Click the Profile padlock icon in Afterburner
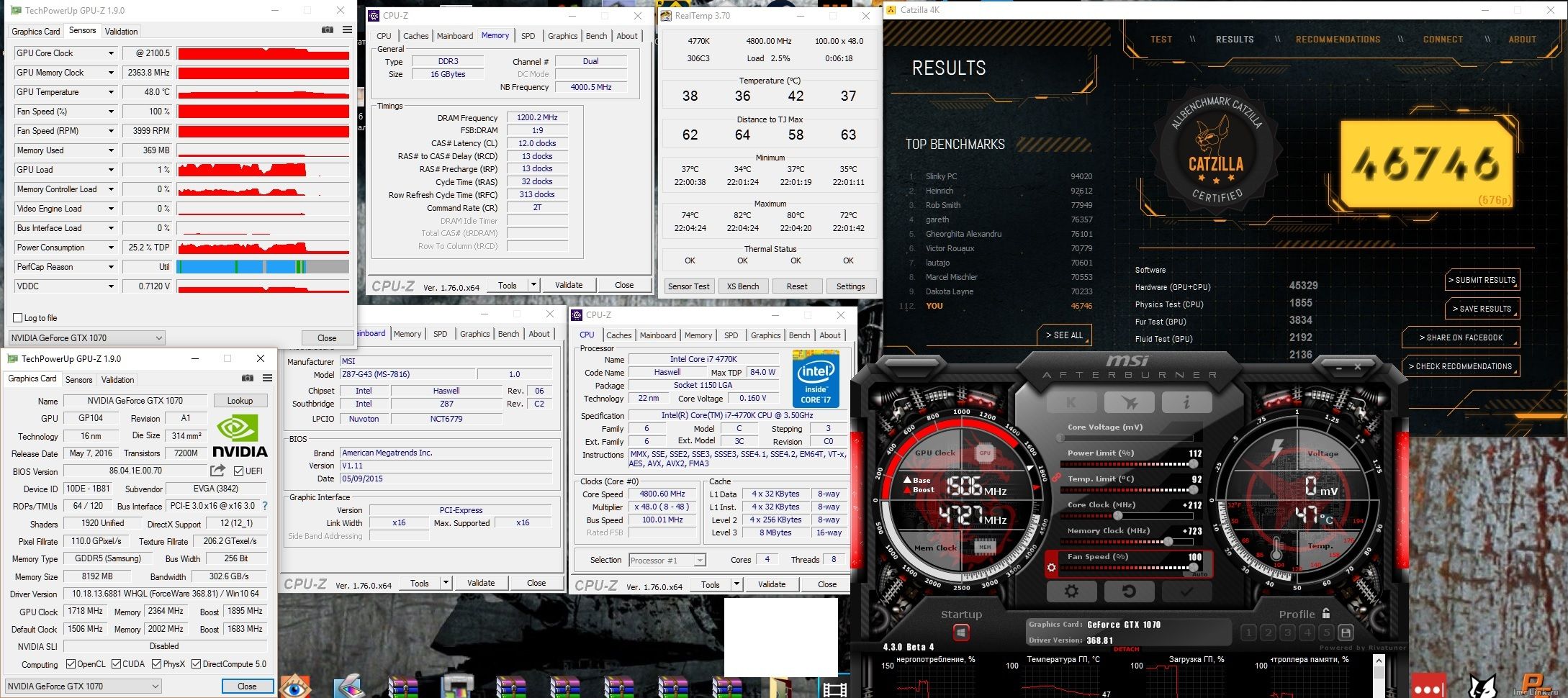Screen dimensions: 1568x698 1326,613
